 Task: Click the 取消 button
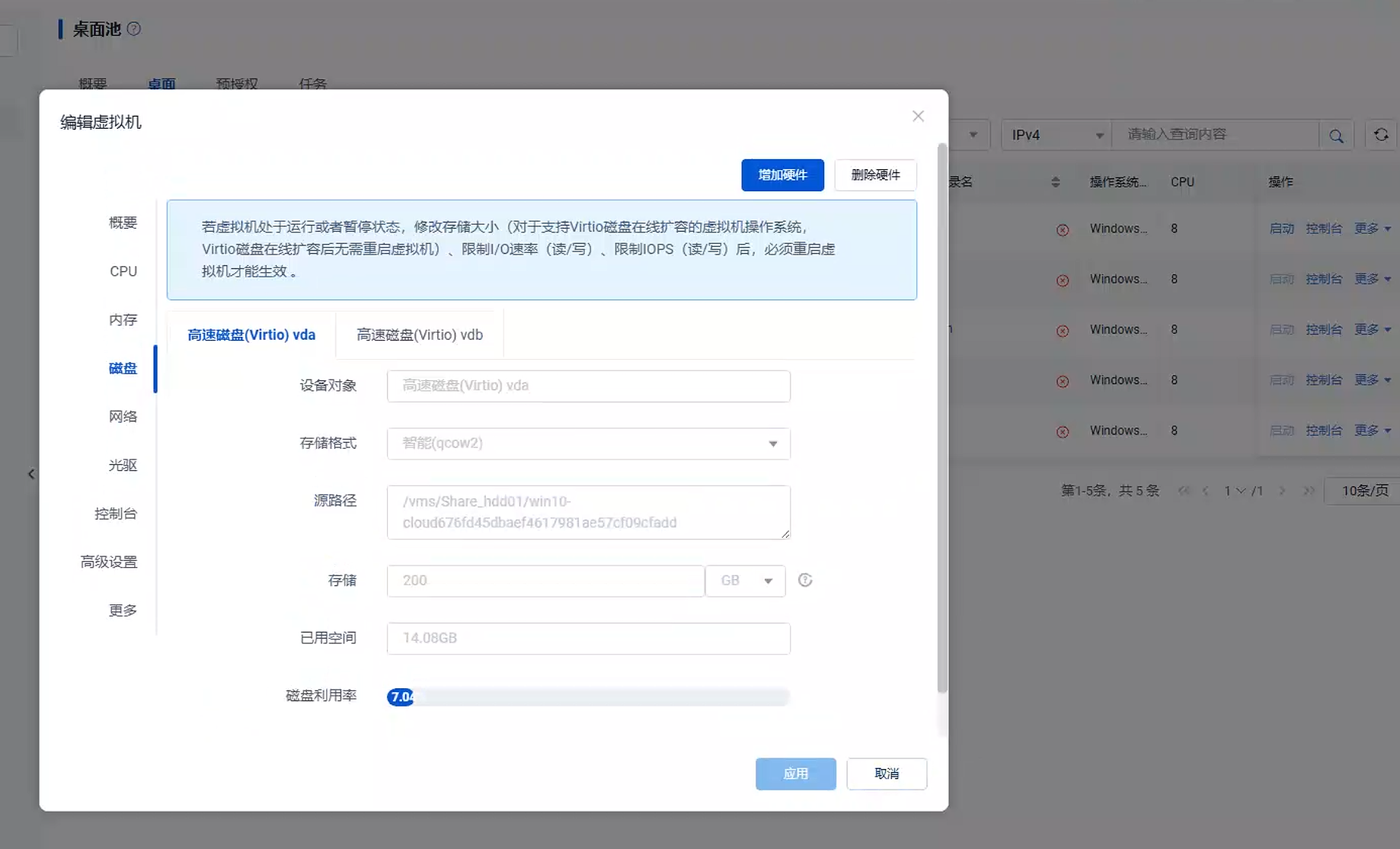click(x=887, y=774)
